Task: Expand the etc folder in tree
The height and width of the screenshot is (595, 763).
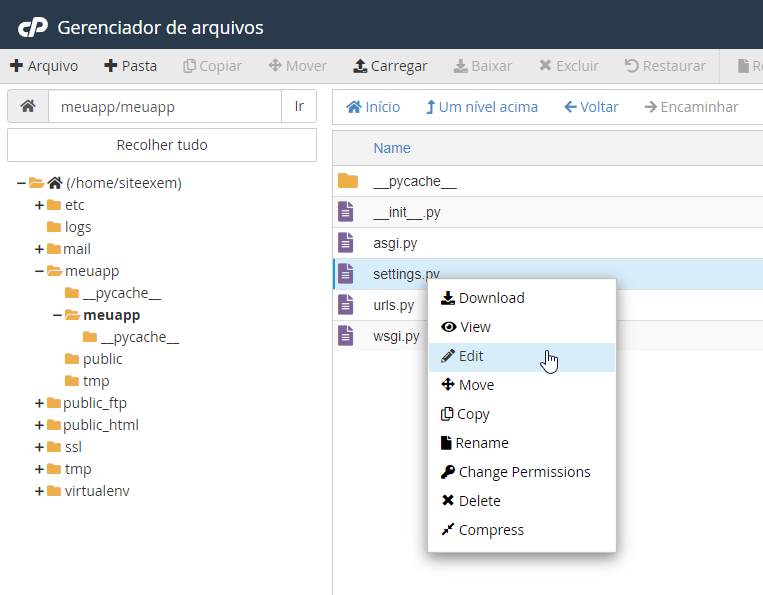Action: tap(39, 205)
